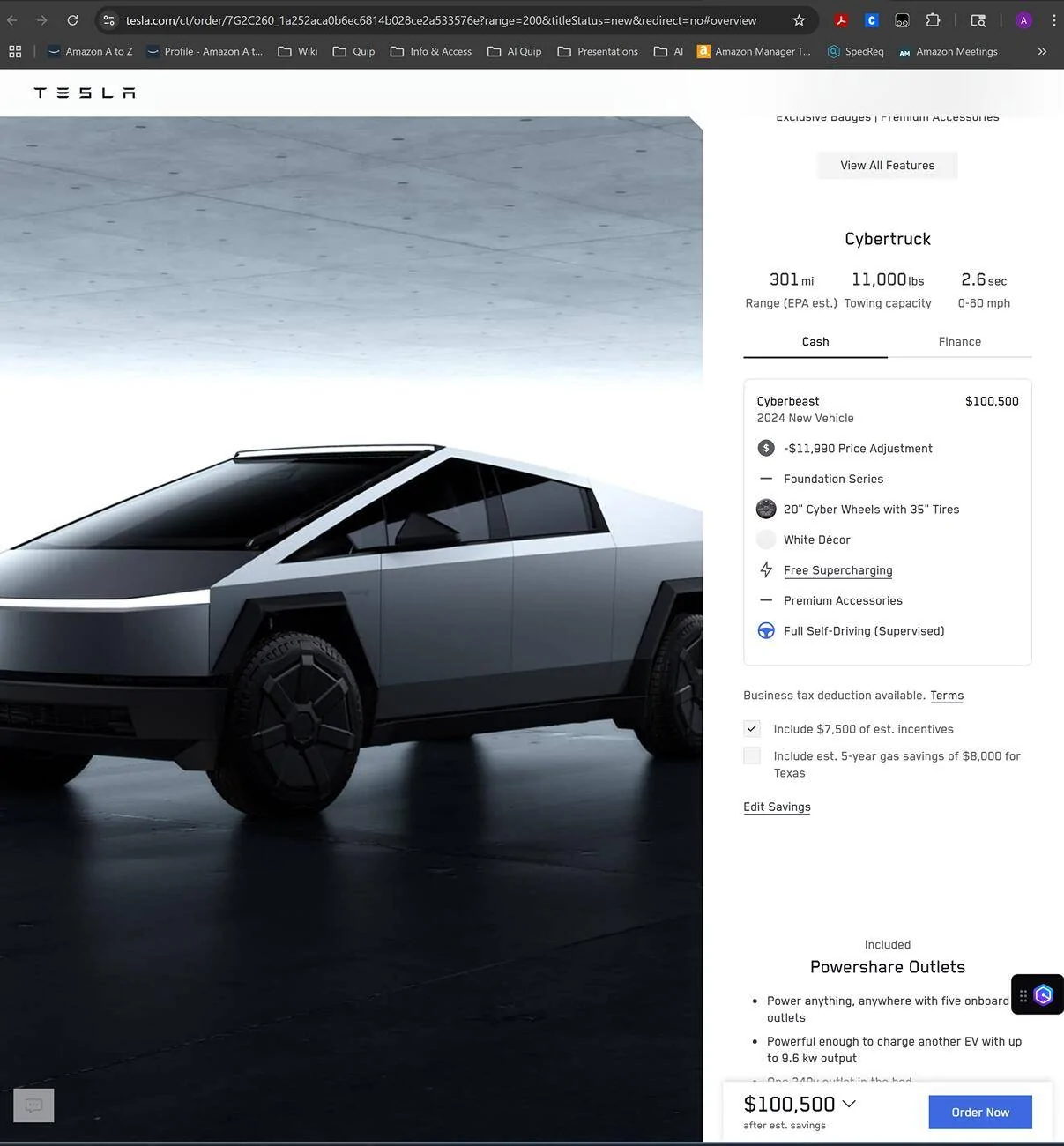Click the 301 mi range value
Screen dimensions: 1064x1146
(x=792, y=279)
